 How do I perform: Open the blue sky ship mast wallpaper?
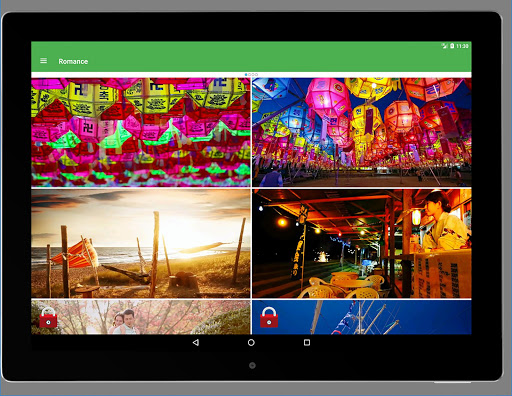(x=362, y=317)
